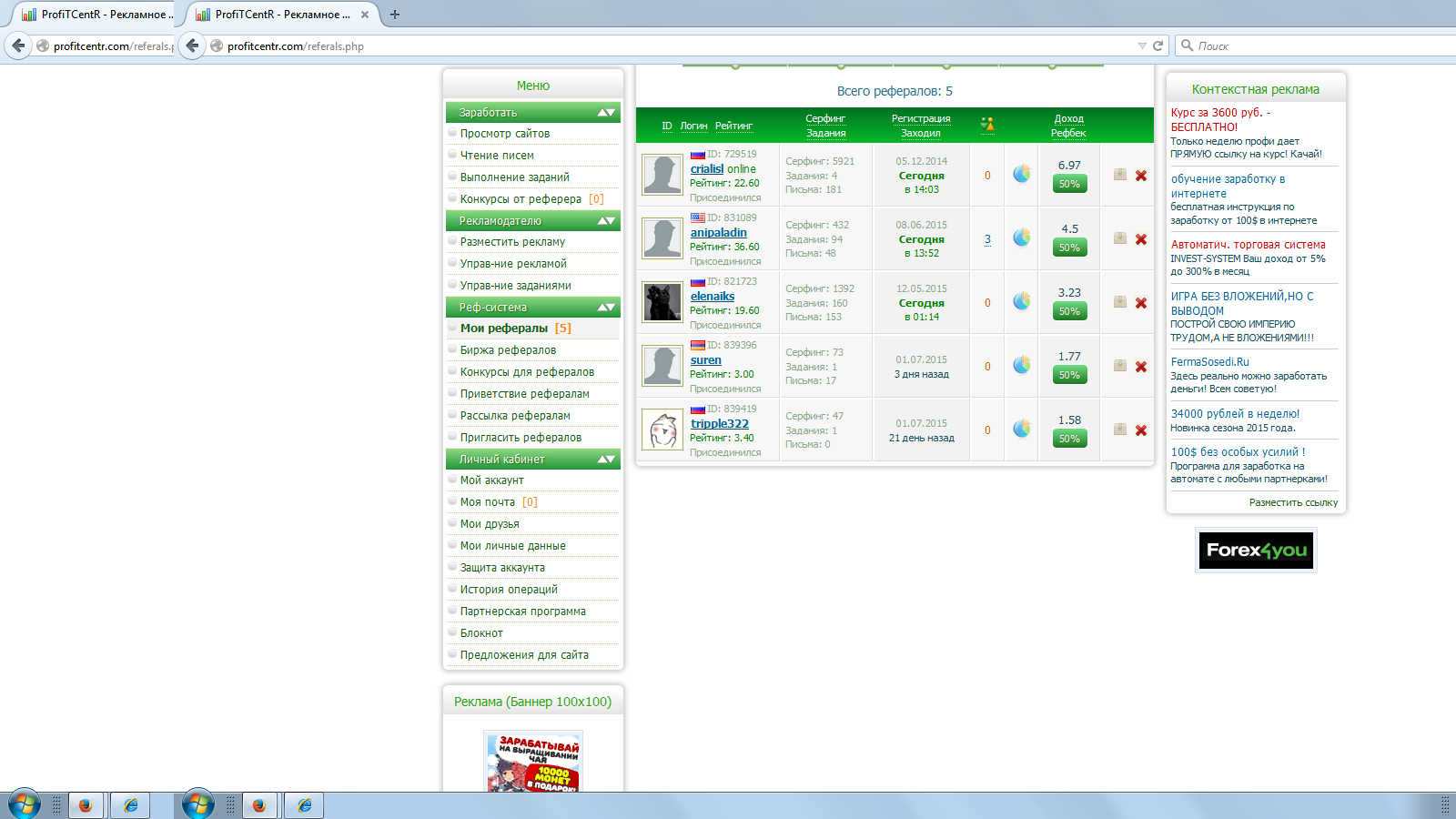Sort table by Задания header
Viewport: 1456px width, 819px height.
[826, 133]
